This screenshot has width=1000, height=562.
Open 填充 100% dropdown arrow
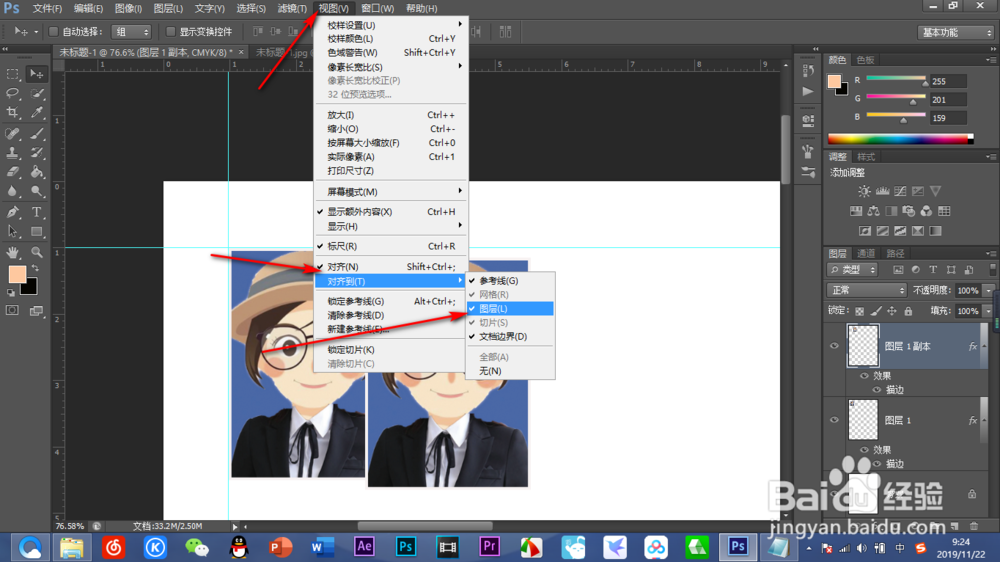[x=989, y=311]
